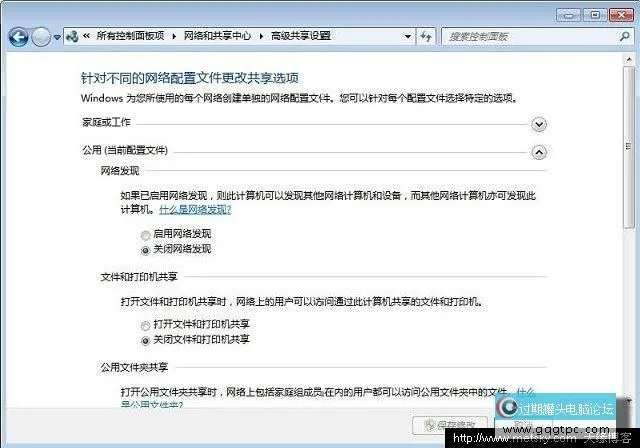Click the 文件和打印机共享 section label
The height and width of the screenshot is (448, 640).
pos(139,277)
